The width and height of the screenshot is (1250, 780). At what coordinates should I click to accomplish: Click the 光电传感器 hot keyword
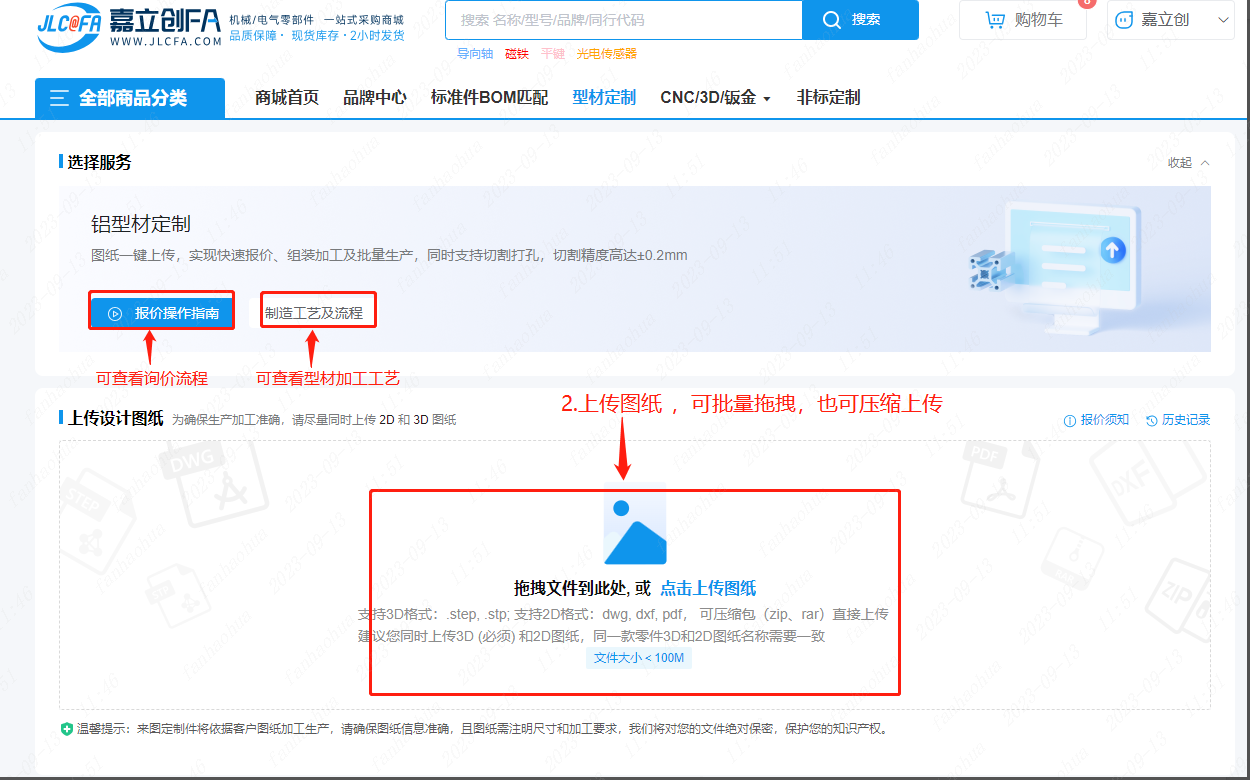tap(606, 54)
